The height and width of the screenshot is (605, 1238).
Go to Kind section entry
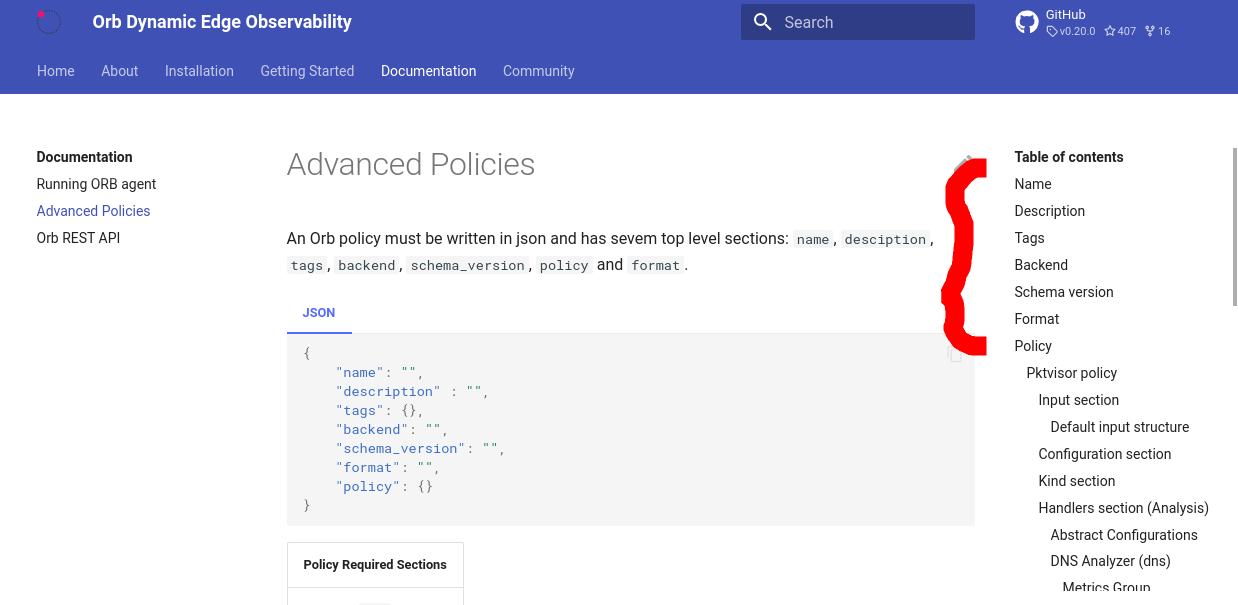[1077, 481]
